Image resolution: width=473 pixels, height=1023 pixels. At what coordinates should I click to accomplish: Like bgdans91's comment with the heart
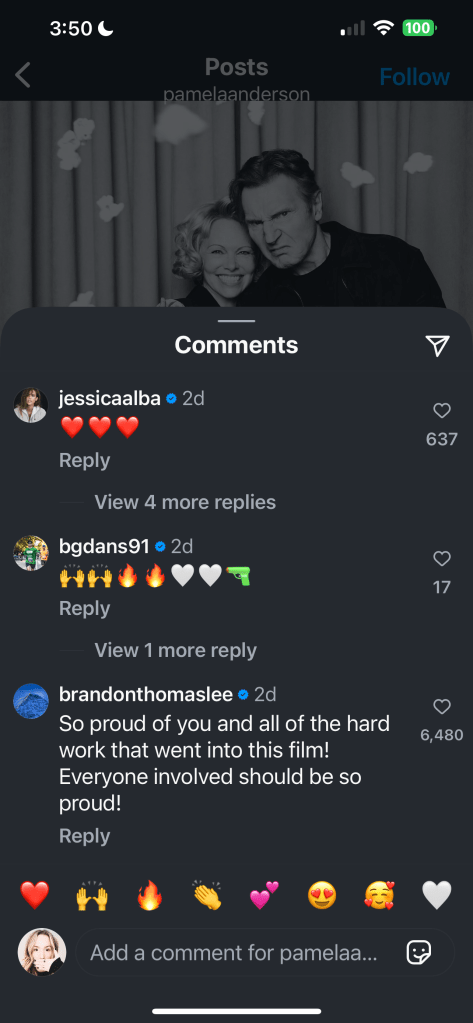442,558
